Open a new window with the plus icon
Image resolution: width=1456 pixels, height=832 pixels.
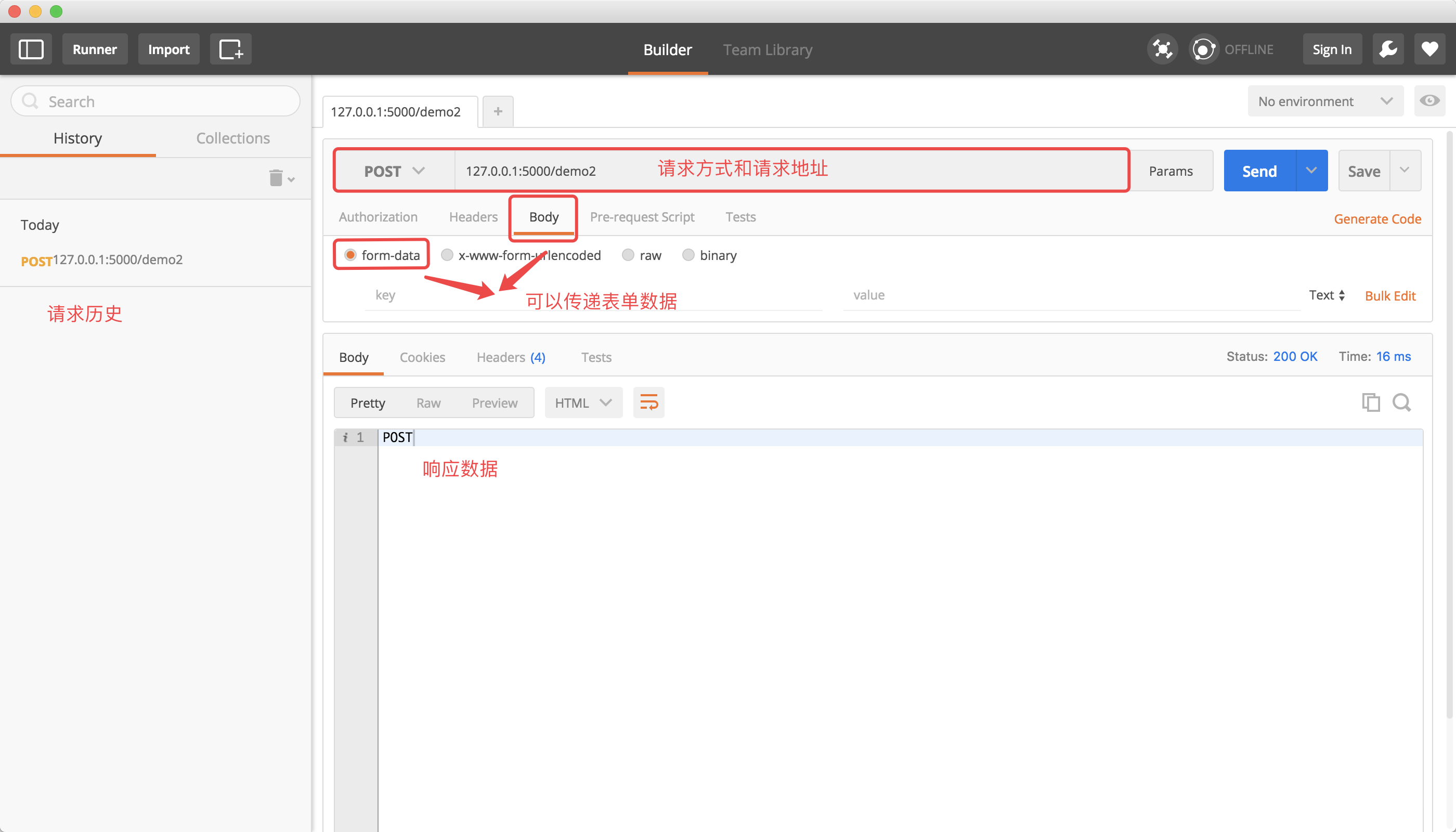(230, 49)
